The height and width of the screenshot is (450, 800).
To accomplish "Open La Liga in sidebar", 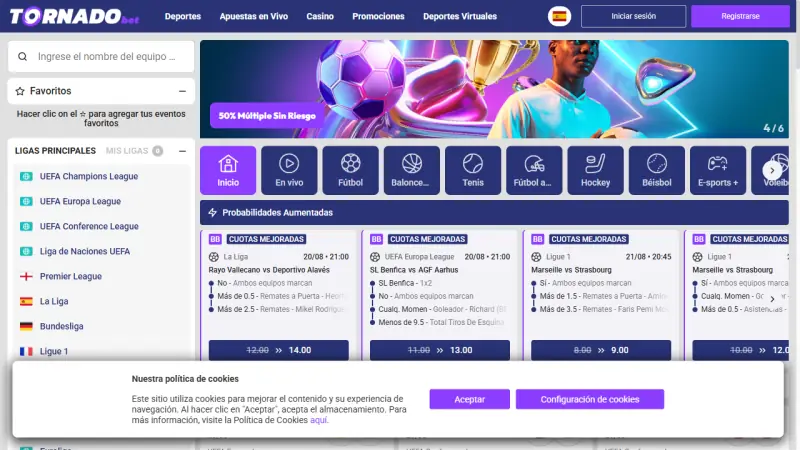I will [54, 302].
